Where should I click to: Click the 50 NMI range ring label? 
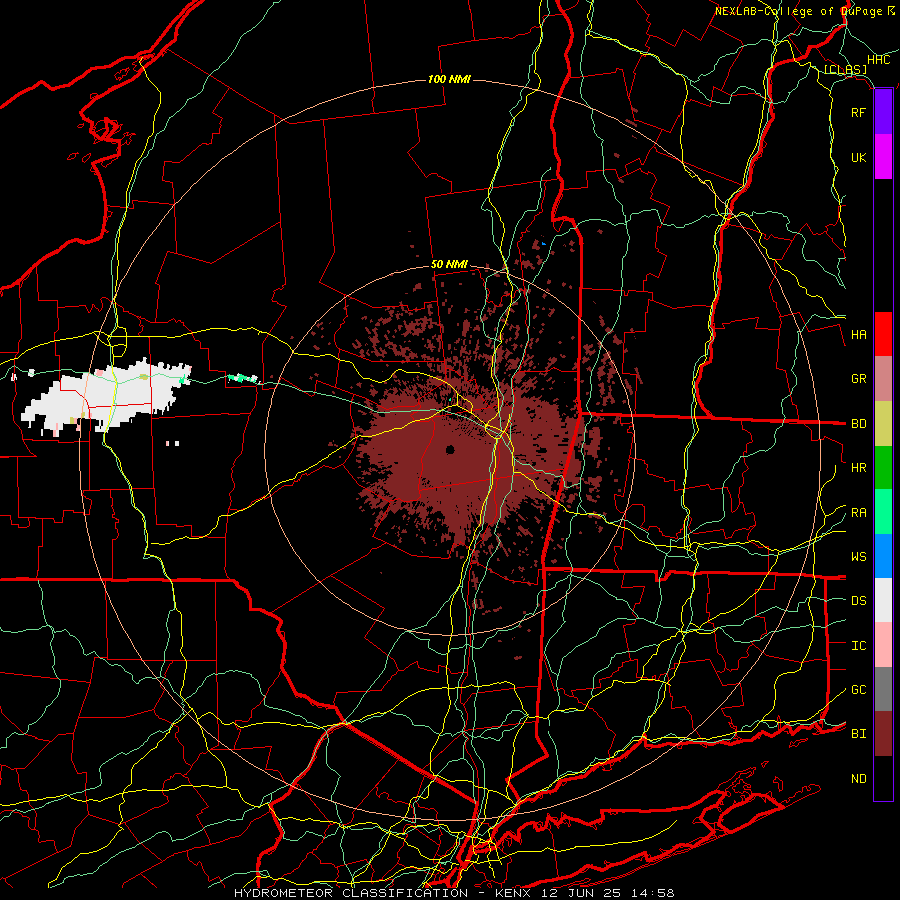click(x=449, y=265)
